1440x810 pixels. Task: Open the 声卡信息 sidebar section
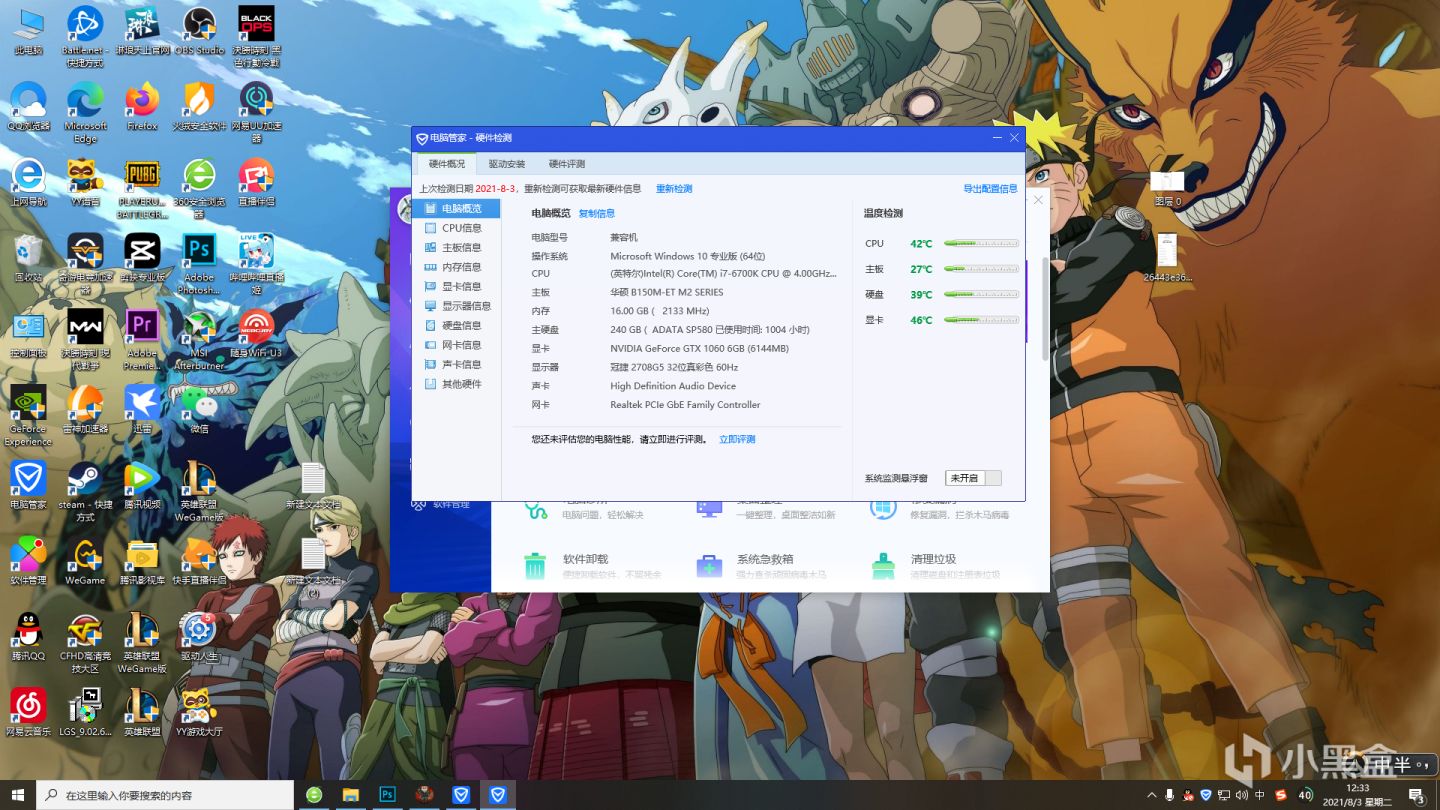[x=456, y=365]
